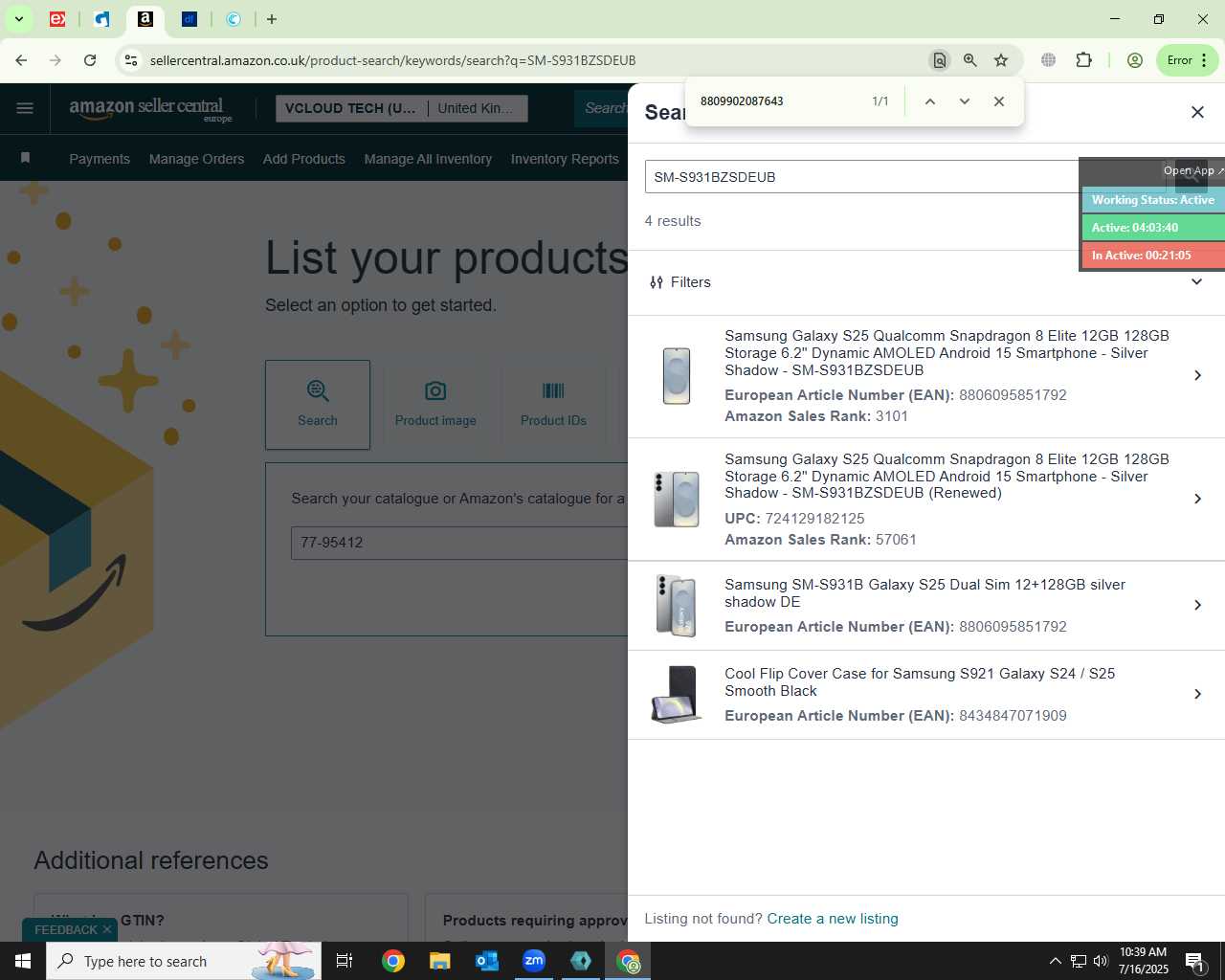Open the first Samsung Galaxy S25 result arrow

click(x=1197, y=375)
